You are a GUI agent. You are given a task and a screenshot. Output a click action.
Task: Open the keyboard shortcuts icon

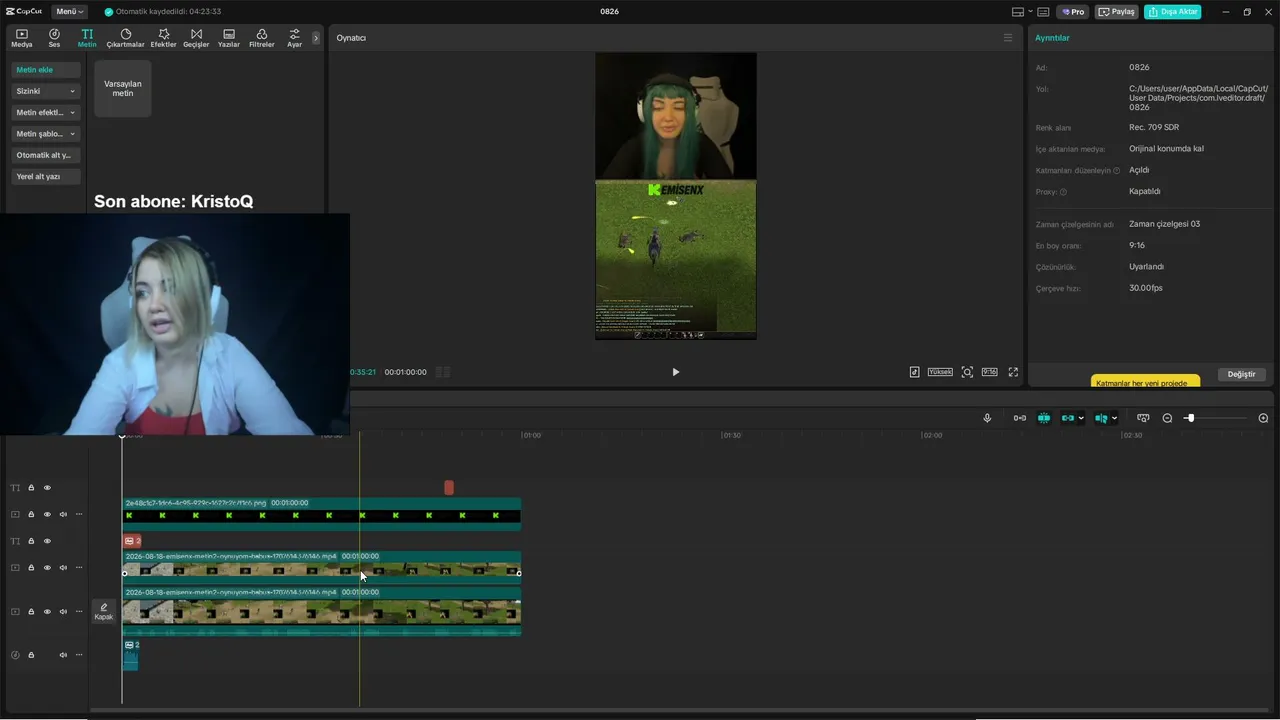[x=1043, y=12]
